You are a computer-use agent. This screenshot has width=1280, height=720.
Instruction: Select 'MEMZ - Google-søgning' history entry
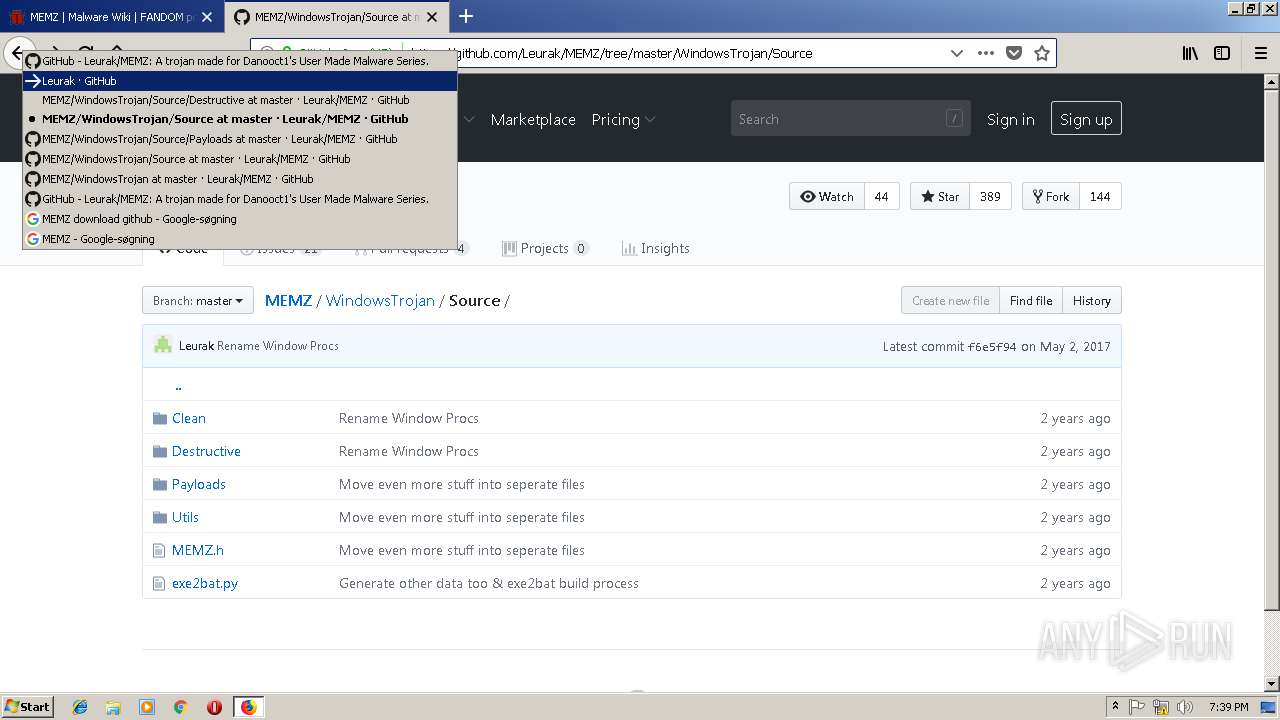(240, 239)
